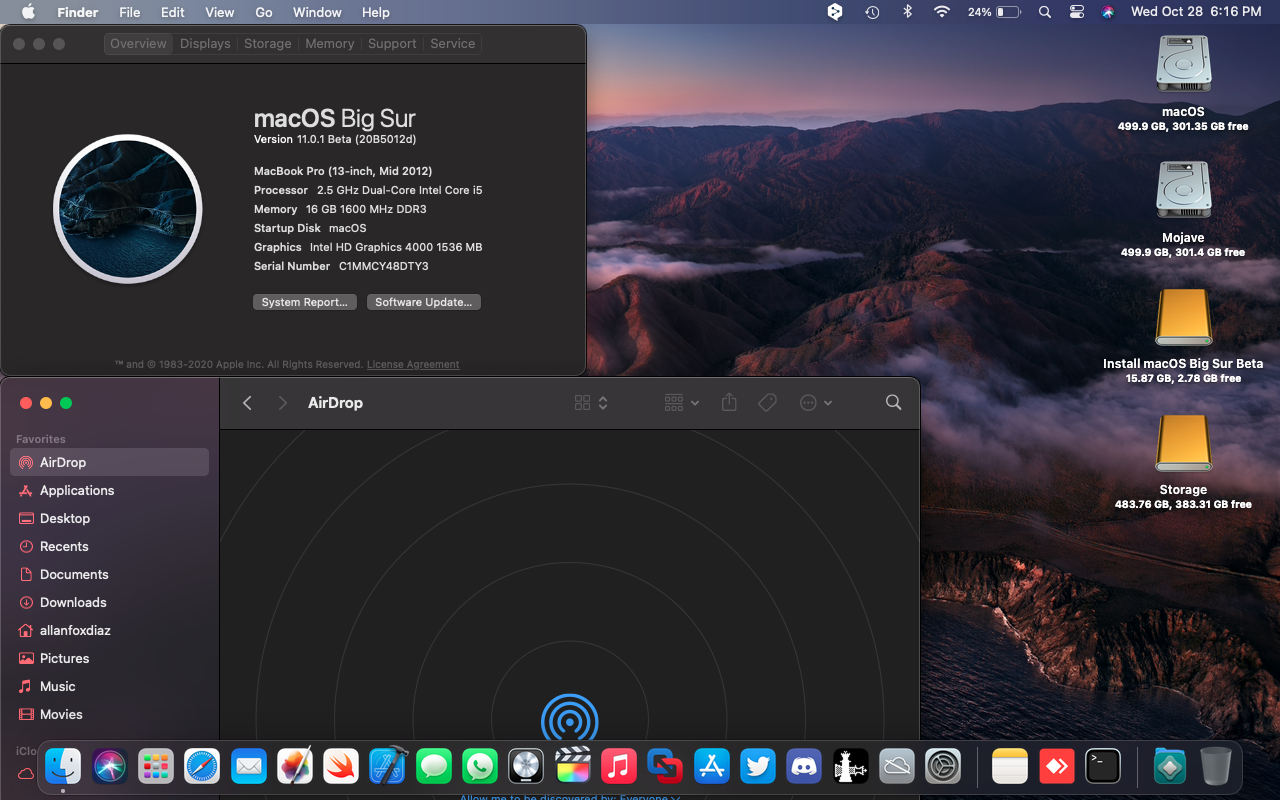Switch to the Storage tab
The width and height of the screenshot is (1280, 800).
point(268,44)
